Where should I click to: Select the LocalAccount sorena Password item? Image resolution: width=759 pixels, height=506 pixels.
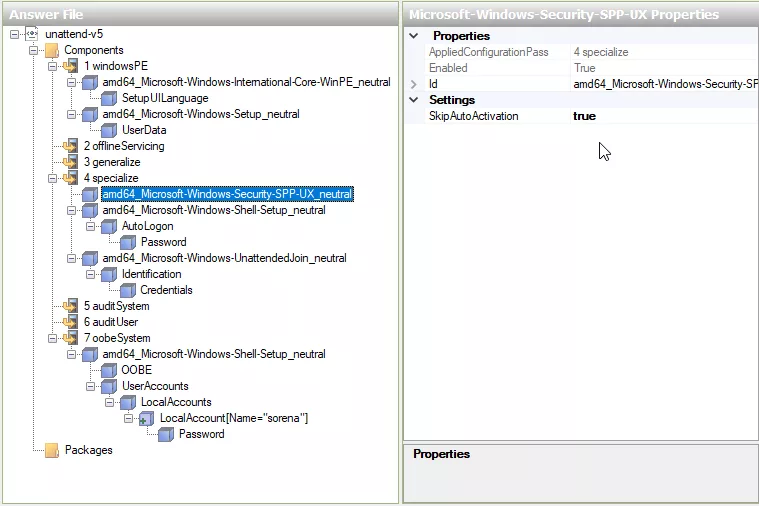pos(201,434)
